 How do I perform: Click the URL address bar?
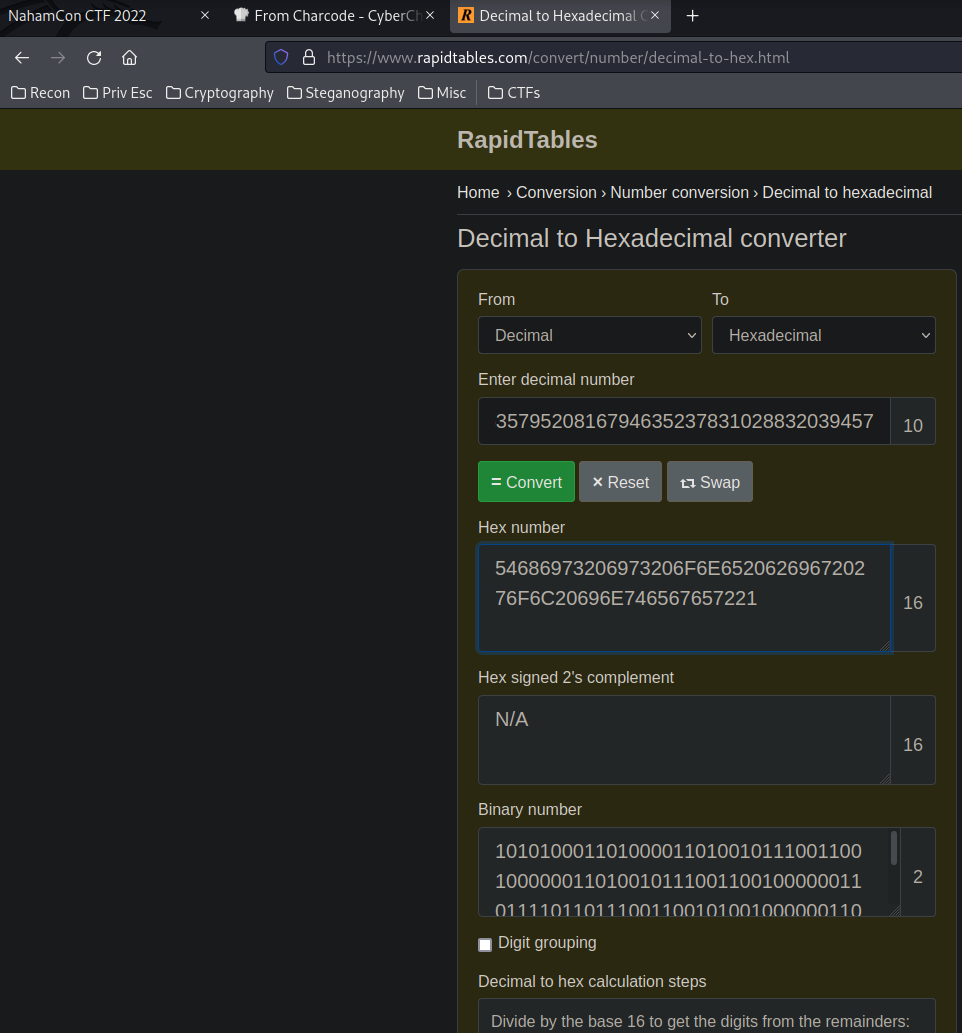click(x=613, y=57)
